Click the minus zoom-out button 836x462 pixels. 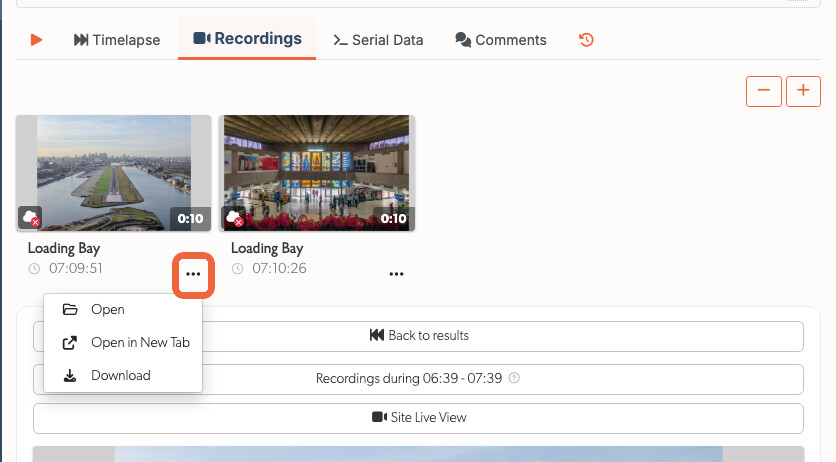point(763,91)
